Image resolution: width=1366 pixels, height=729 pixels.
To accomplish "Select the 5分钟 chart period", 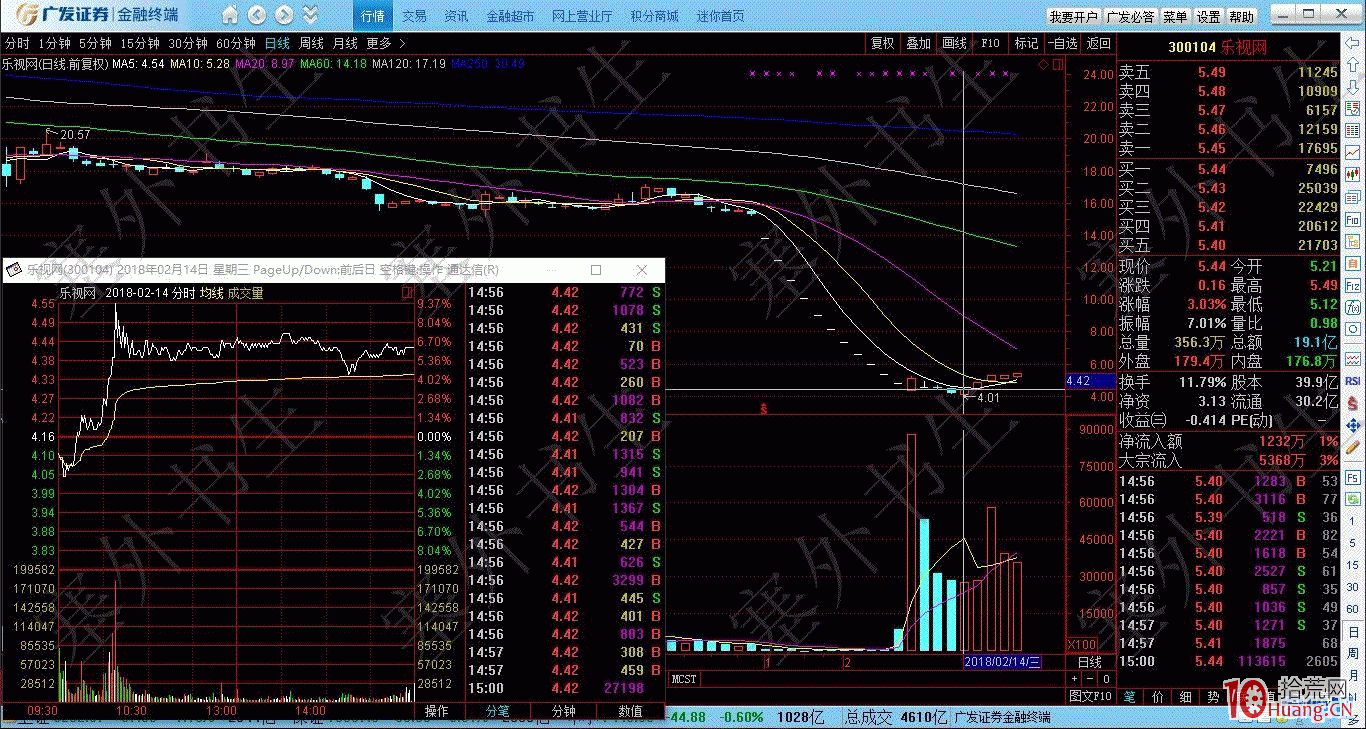I will point(95,44).
